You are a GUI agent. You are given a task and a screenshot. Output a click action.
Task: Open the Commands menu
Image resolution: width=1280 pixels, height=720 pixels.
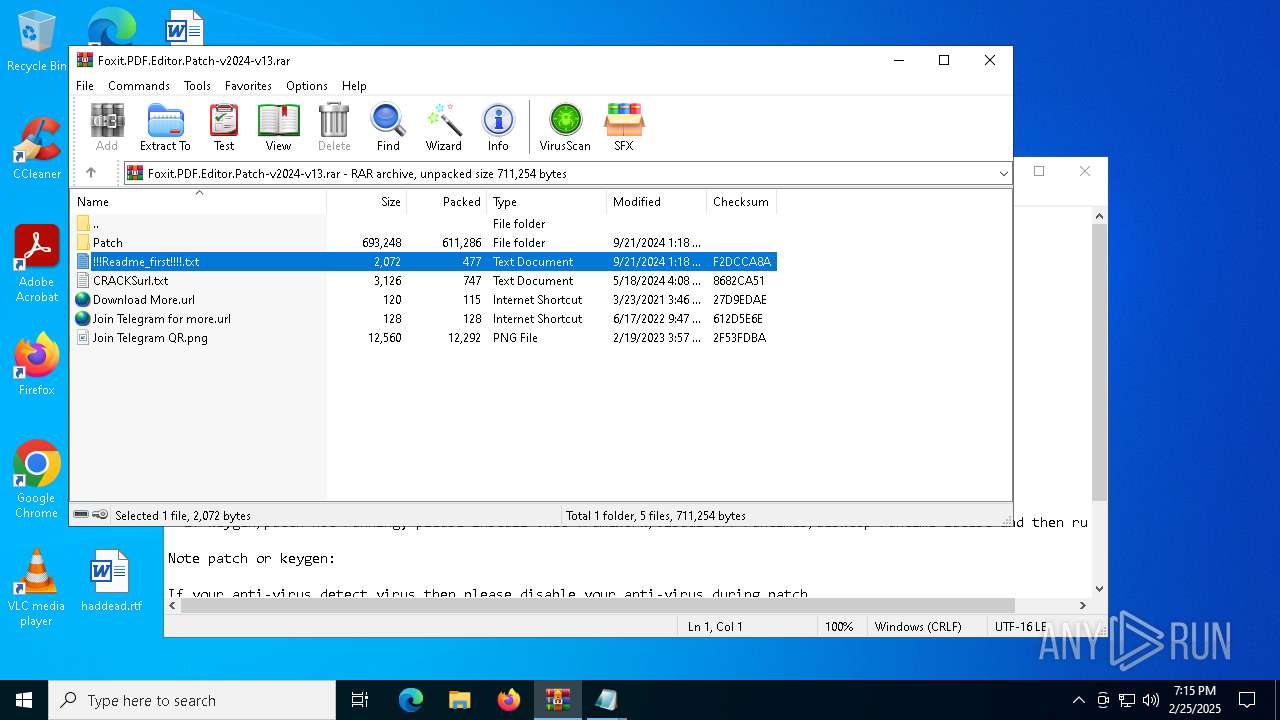click(139, 86)
